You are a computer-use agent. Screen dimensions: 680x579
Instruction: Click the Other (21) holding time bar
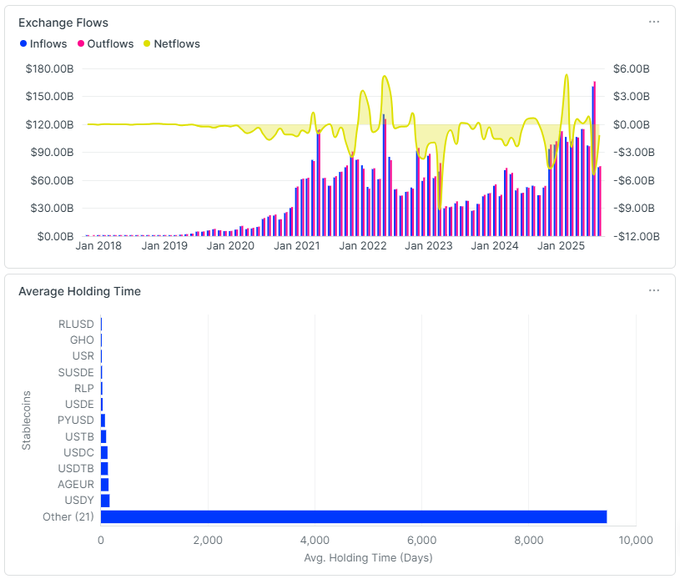pyautogui.click(x=354, y=517)
